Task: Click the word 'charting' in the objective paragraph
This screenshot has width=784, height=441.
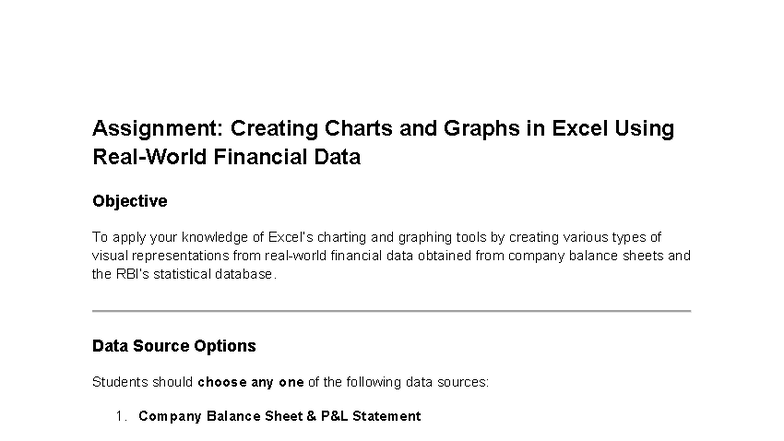Action: pos(342,237)
